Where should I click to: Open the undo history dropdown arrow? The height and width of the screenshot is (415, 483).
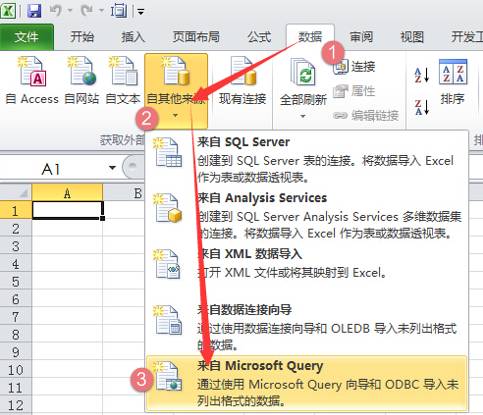pos(70,12)
